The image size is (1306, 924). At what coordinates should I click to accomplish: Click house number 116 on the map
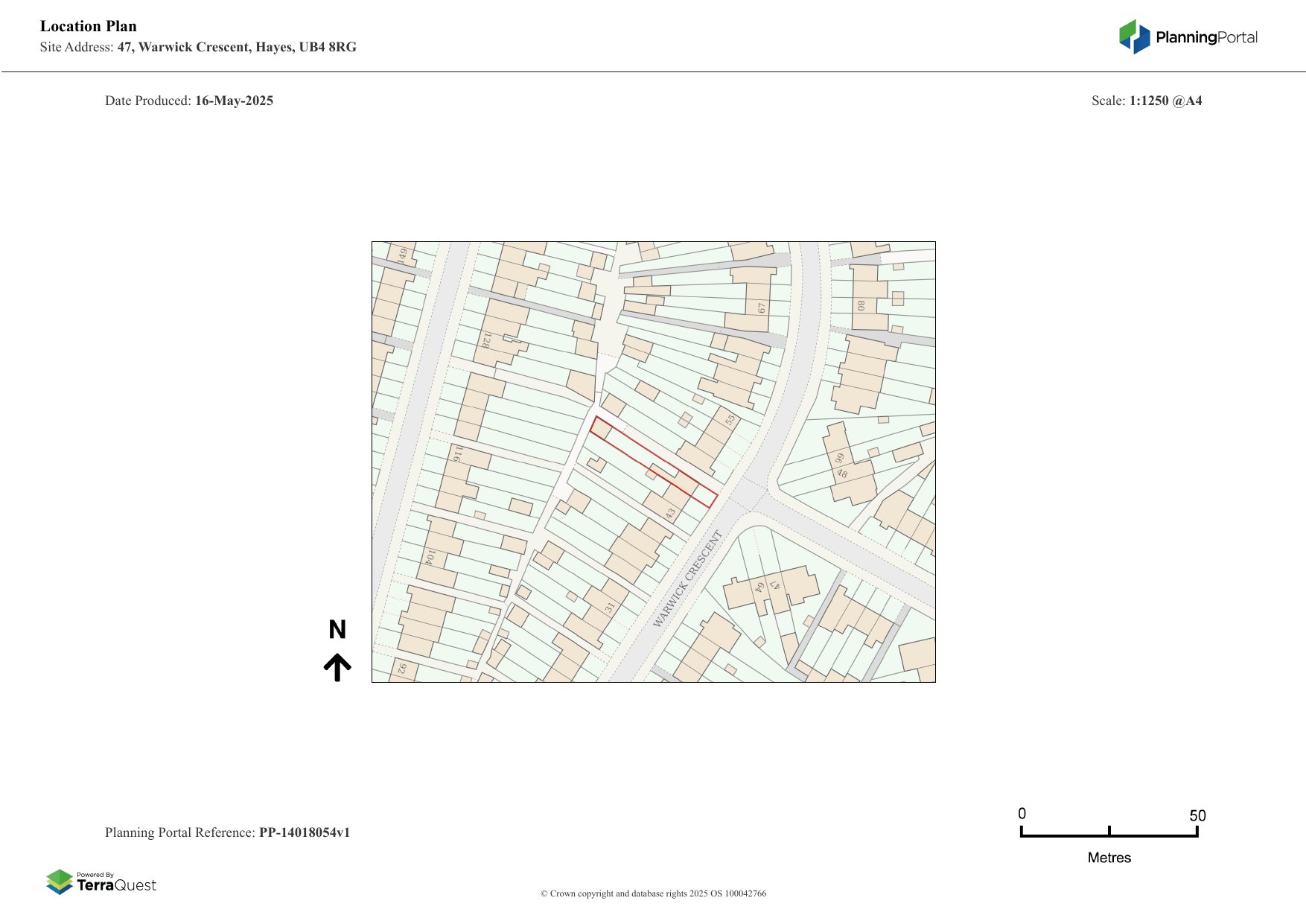tap(458, 453)
